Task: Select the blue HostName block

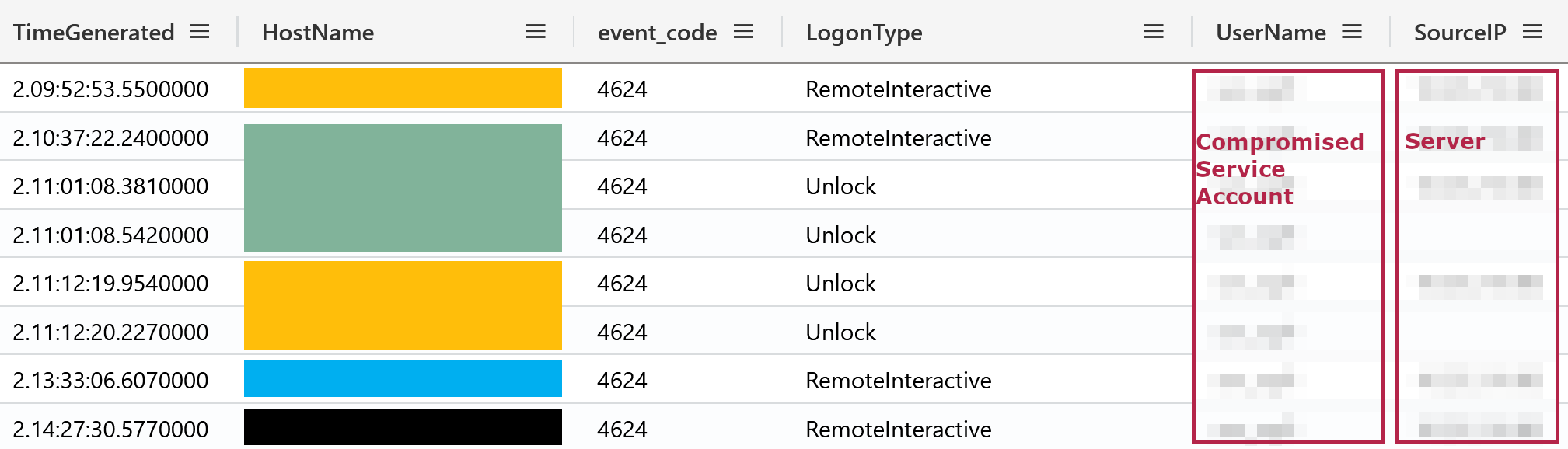Action: coord(403,378)
